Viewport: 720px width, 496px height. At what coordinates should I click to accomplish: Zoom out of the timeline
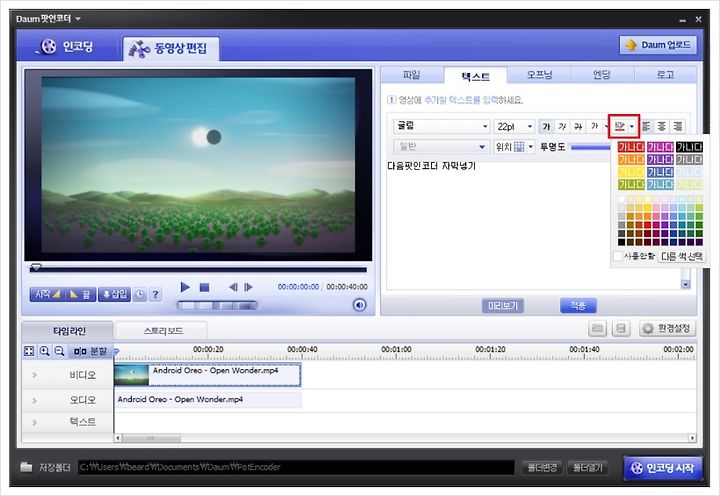59,351
